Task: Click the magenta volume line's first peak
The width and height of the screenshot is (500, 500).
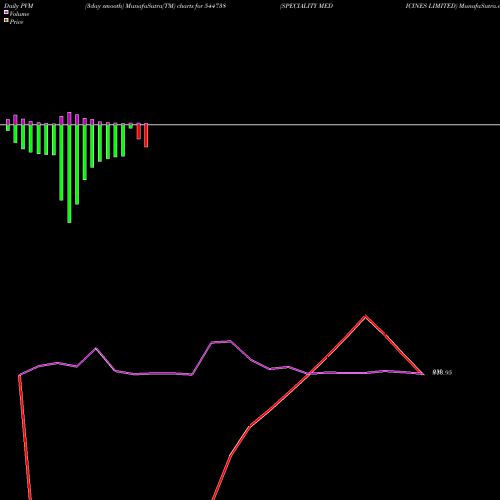Action: pyautogui.click(x=96, y=348)
